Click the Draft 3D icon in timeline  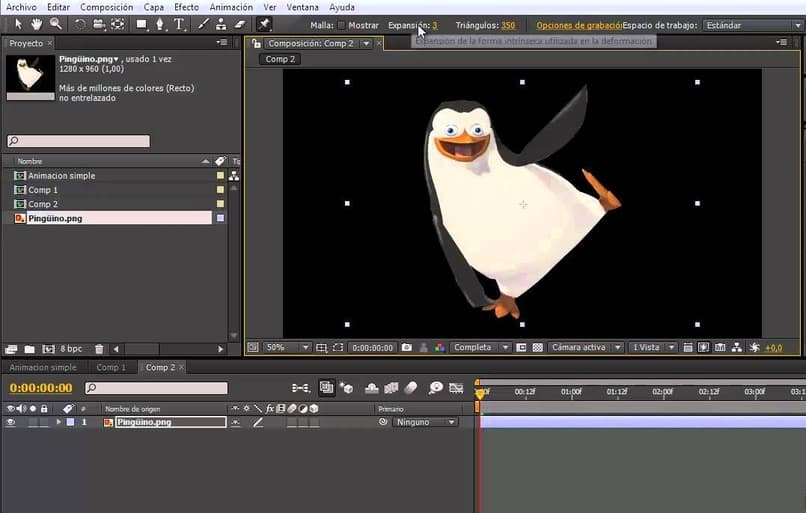coord(346,388)
